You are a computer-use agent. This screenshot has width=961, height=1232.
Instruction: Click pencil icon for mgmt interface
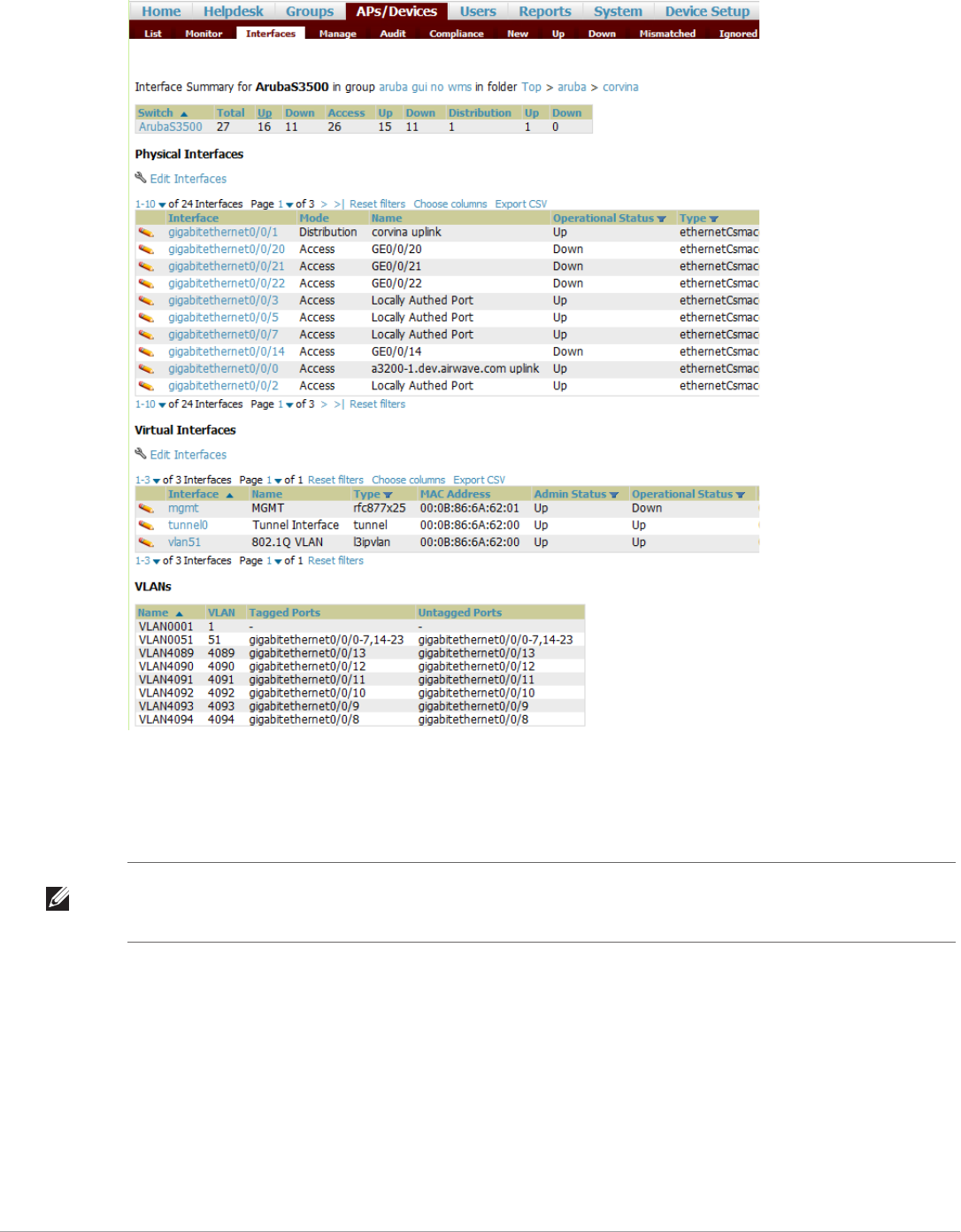coord(146,509)
